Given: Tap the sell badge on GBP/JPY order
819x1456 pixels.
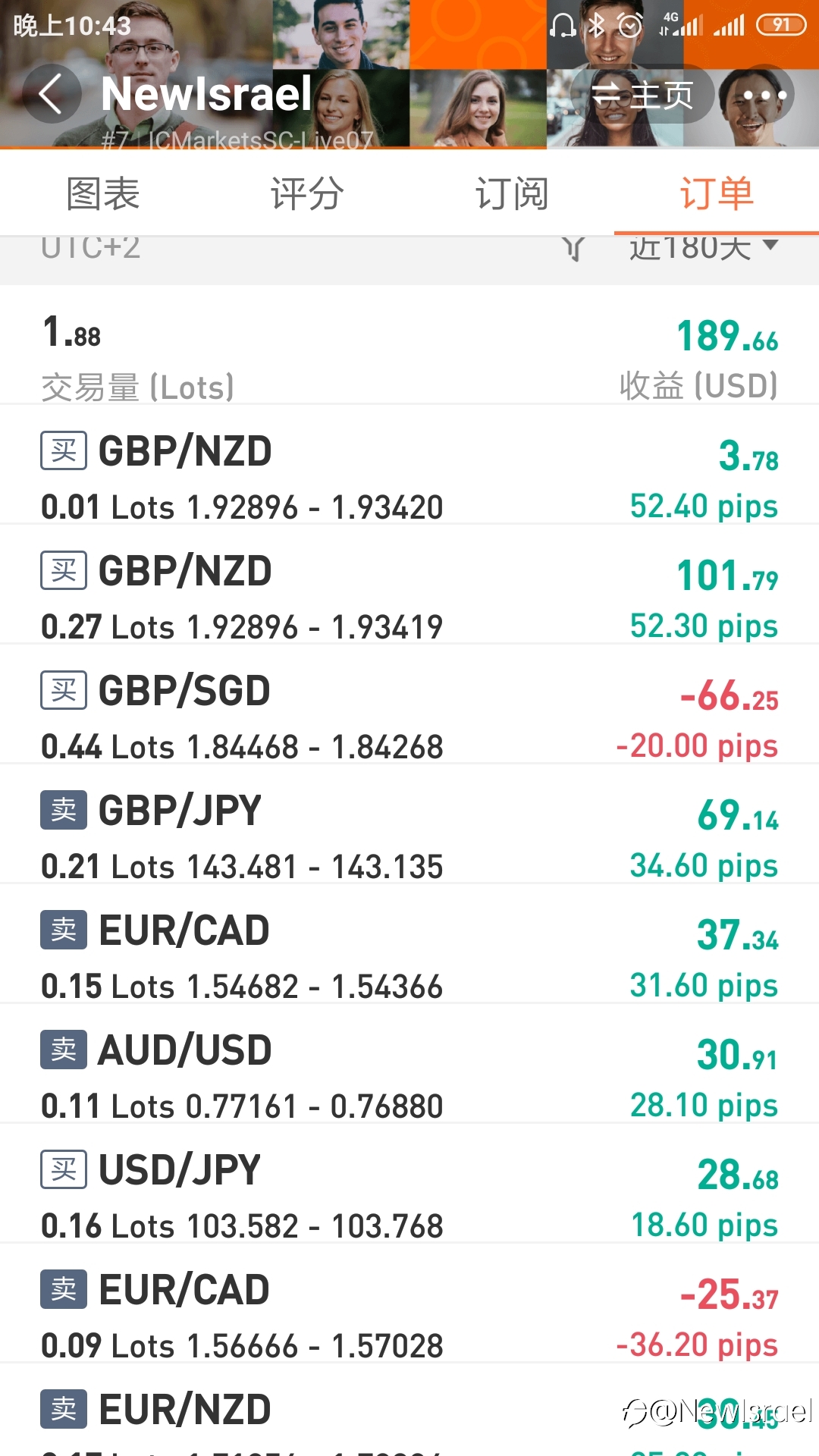Looking at the screenshot, I should [64, 810].
